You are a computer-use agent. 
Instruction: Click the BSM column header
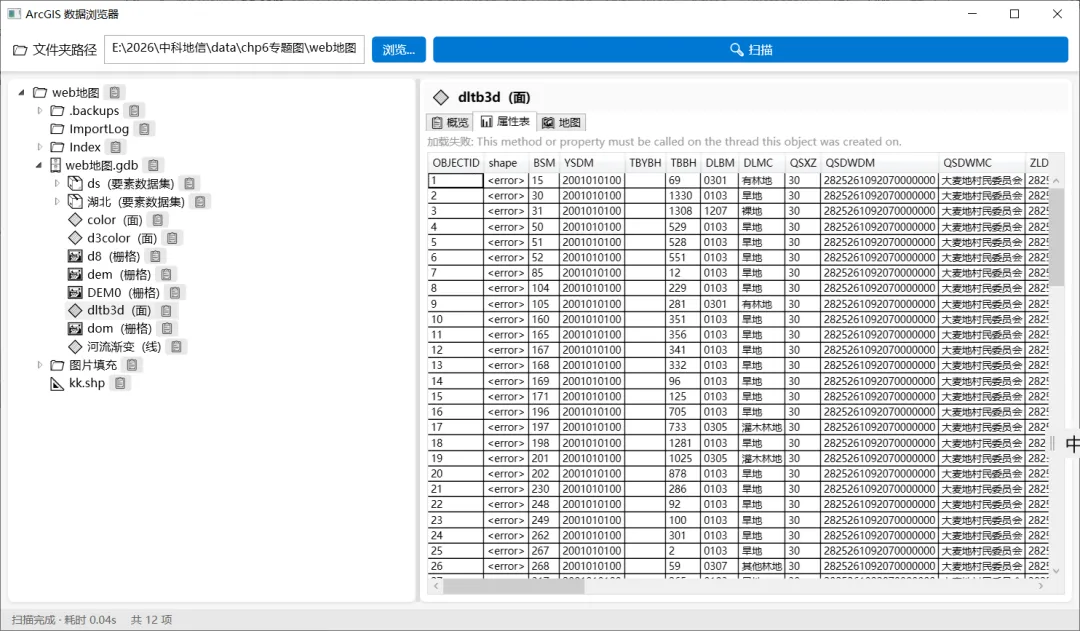click(544, 163)
